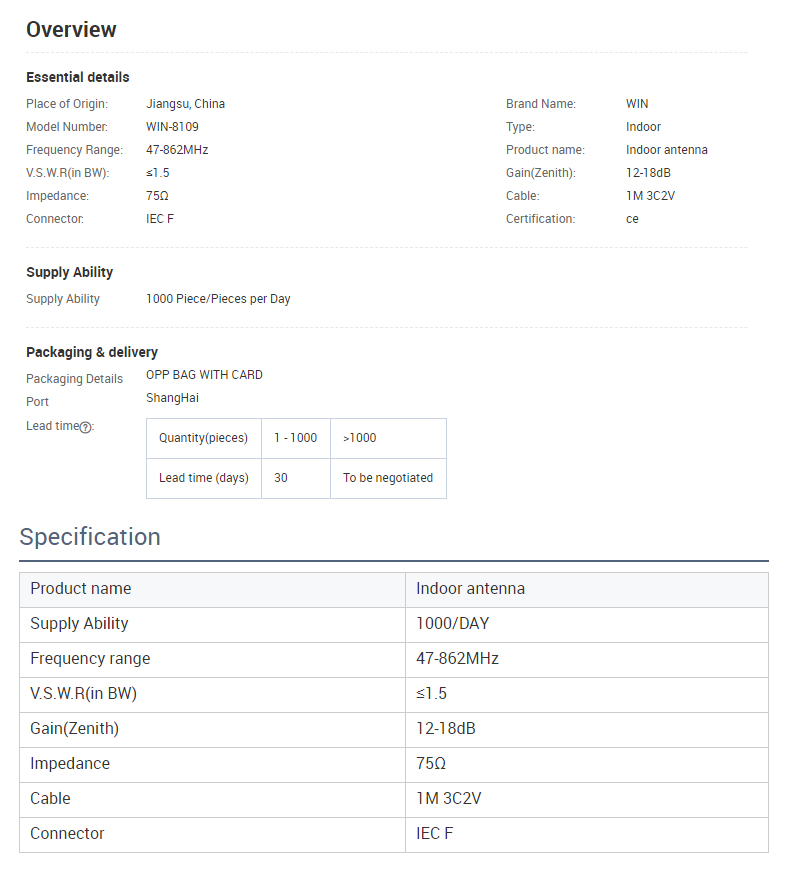Screen dimensions: 800x870
Task: Click the Essential details section title
Action: 77,77
